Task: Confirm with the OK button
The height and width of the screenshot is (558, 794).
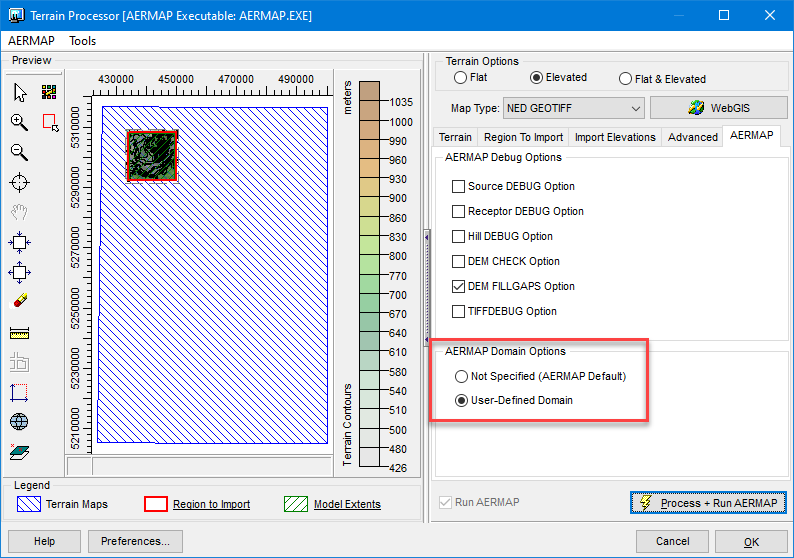Action: coord(751,542)
